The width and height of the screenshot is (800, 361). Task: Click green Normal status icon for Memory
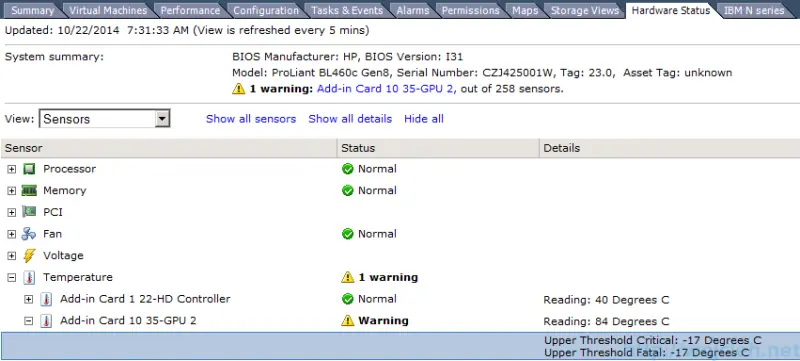pyautogui.click(x=348, y=191)
